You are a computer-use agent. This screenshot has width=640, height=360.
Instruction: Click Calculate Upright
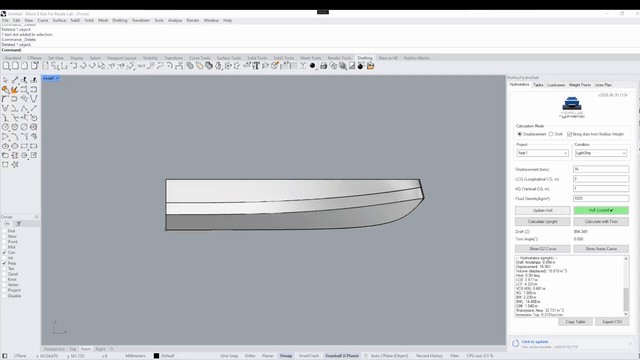click(x=542, y=222)
